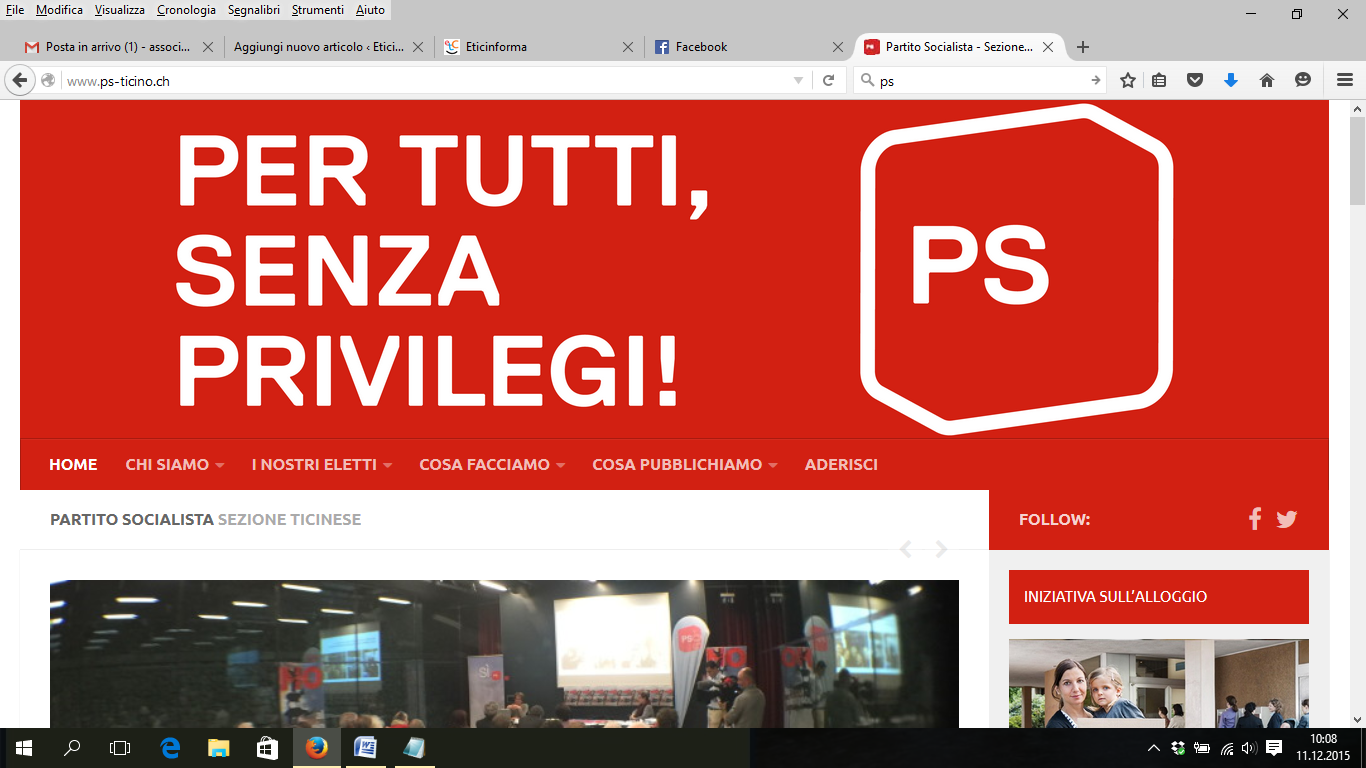Viewport: 1366px width, 768px height.
Task: Reload the page with the refresh icon
Action: pyautogui.click(x=828, y=80)
